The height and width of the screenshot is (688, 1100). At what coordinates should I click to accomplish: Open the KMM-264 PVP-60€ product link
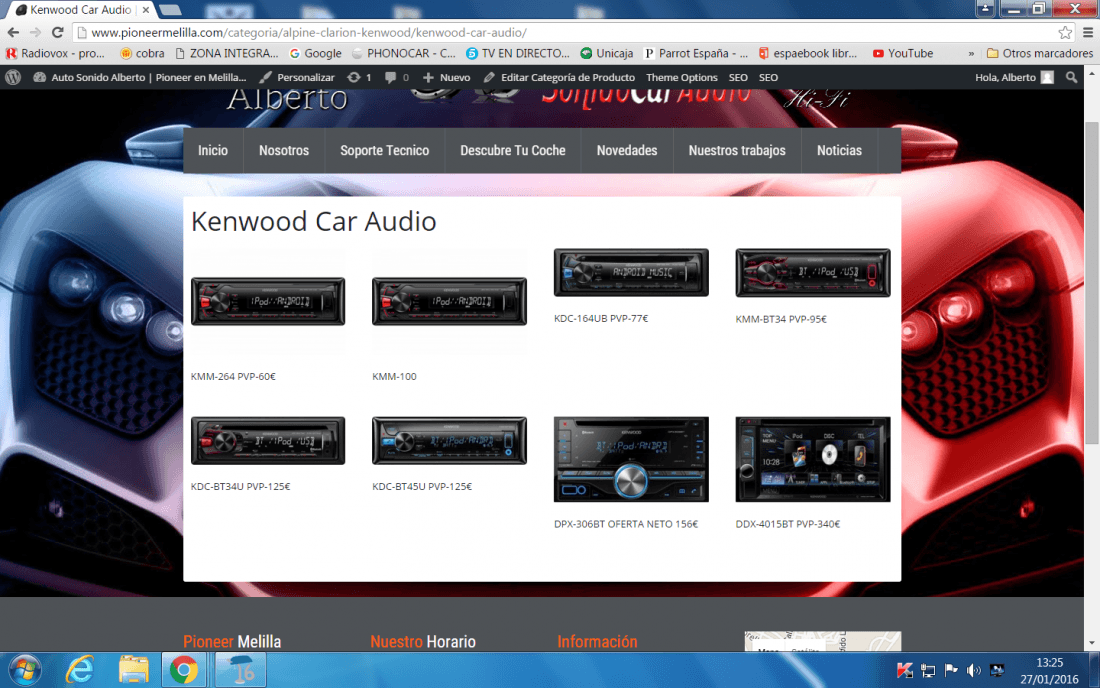point(233,377)
